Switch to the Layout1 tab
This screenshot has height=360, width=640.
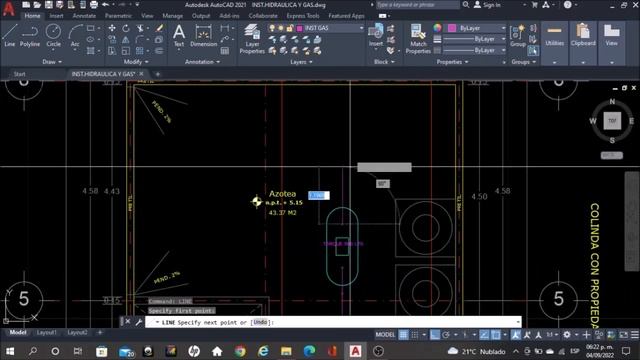[47, 333]
